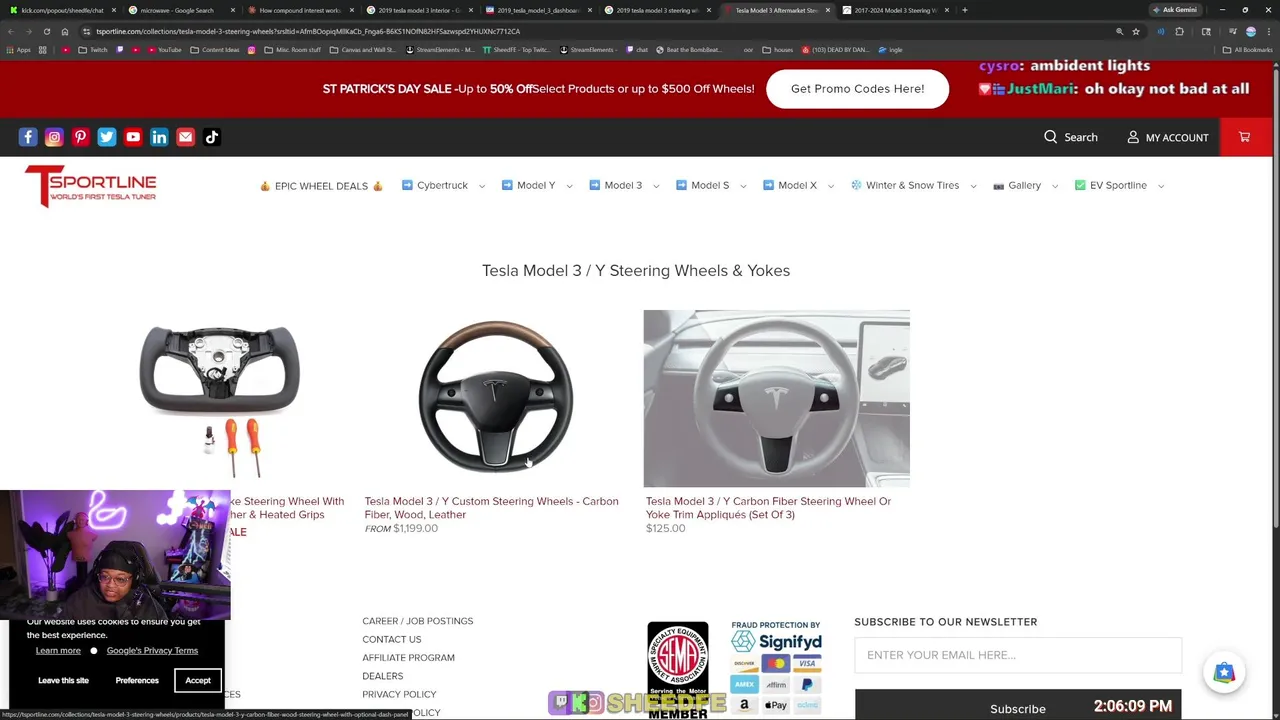Image resolution: width=1280 pixels, height=720 pixels.
Task: Open TSportline YouTube icon in header
Action: (133, 137)
